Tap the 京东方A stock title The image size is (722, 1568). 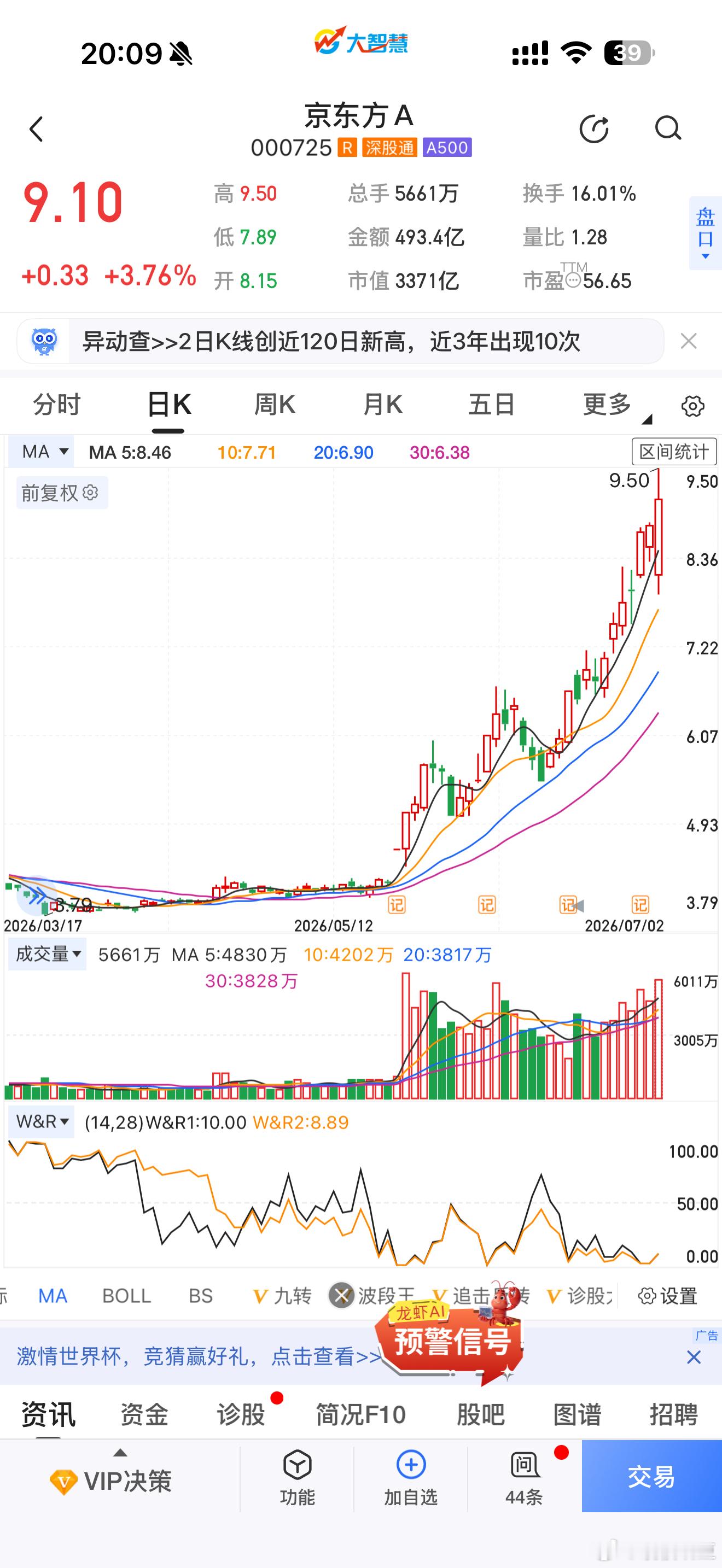coord(360,115)
